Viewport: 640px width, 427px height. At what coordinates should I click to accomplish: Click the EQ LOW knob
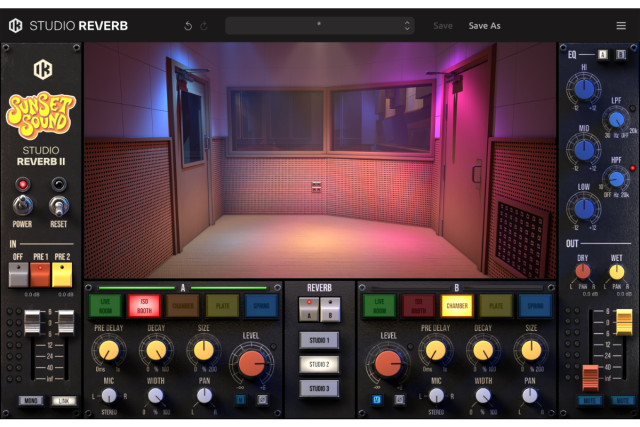(584, 209)
